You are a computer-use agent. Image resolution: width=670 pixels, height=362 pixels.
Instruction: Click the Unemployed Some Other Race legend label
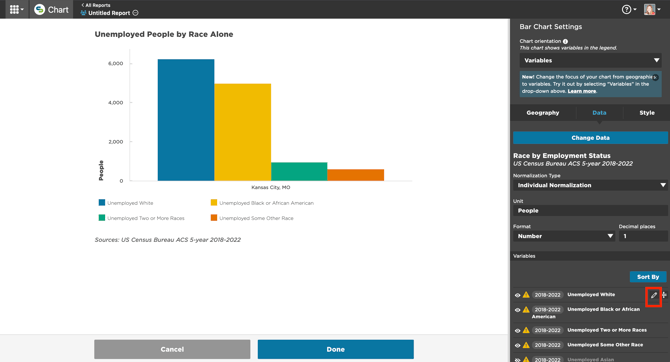(256, 218)
